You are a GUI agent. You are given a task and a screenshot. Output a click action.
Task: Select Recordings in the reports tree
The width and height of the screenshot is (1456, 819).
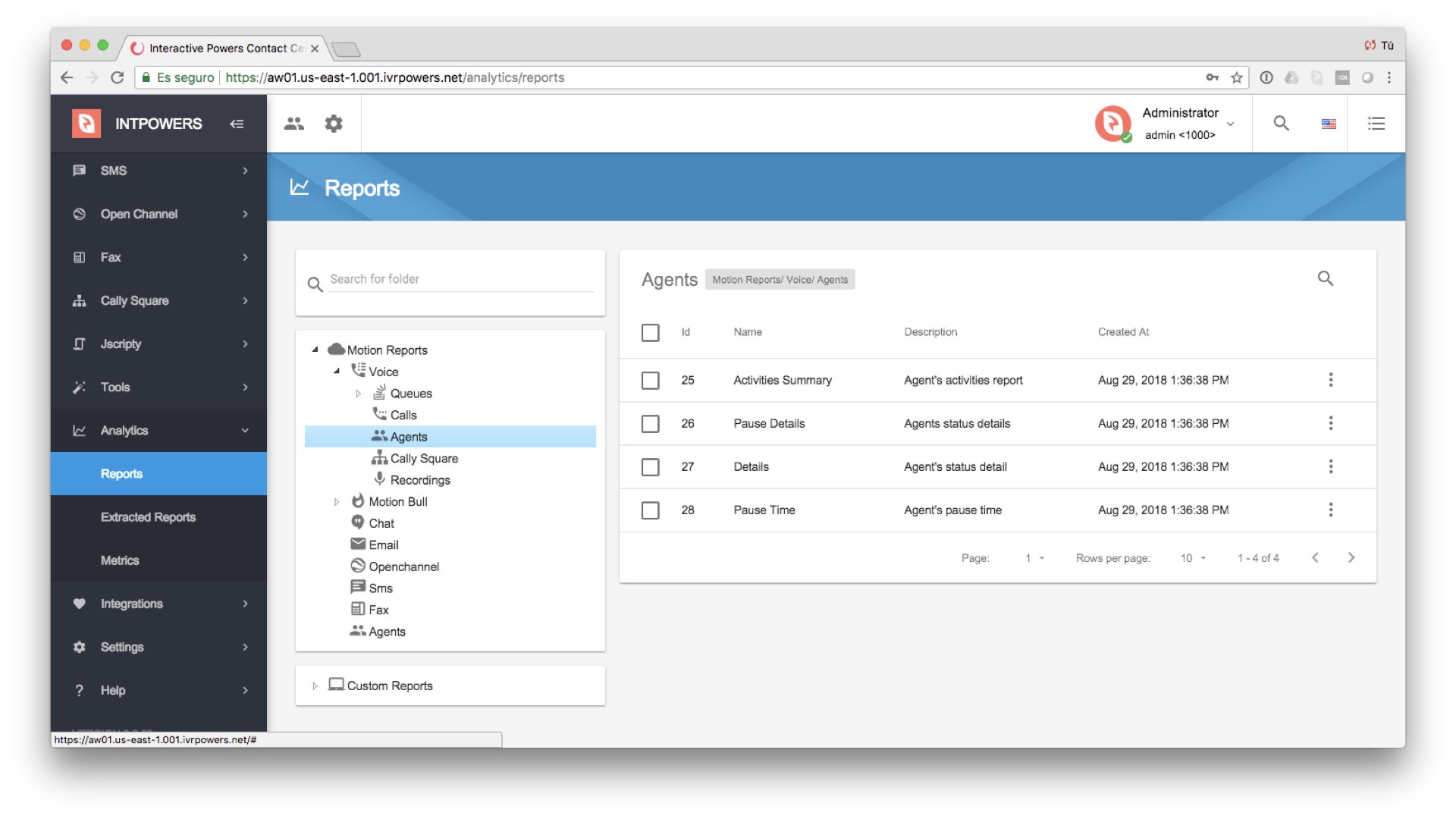[419, 480]
